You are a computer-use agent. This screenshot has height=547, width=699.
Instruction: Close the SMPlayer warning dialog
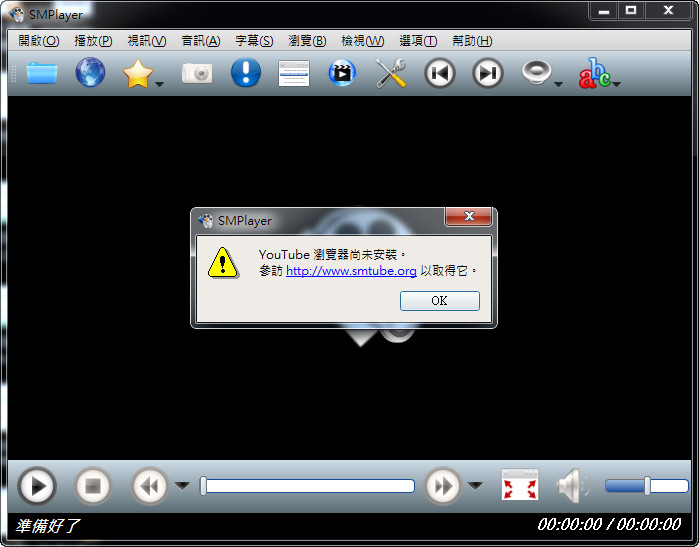[x=469, y=216]
